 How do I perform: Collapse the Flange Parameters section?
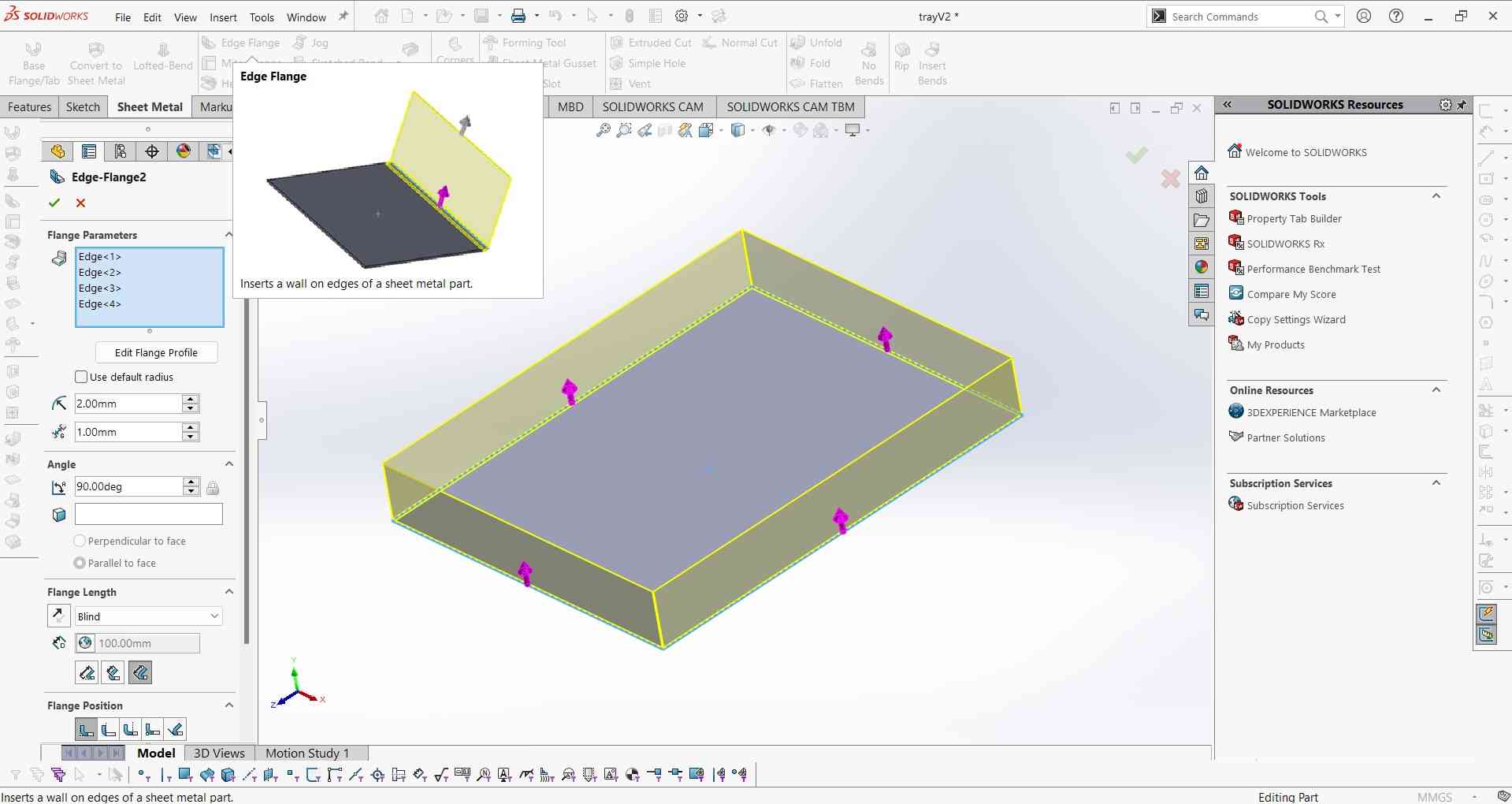point(228,234)
